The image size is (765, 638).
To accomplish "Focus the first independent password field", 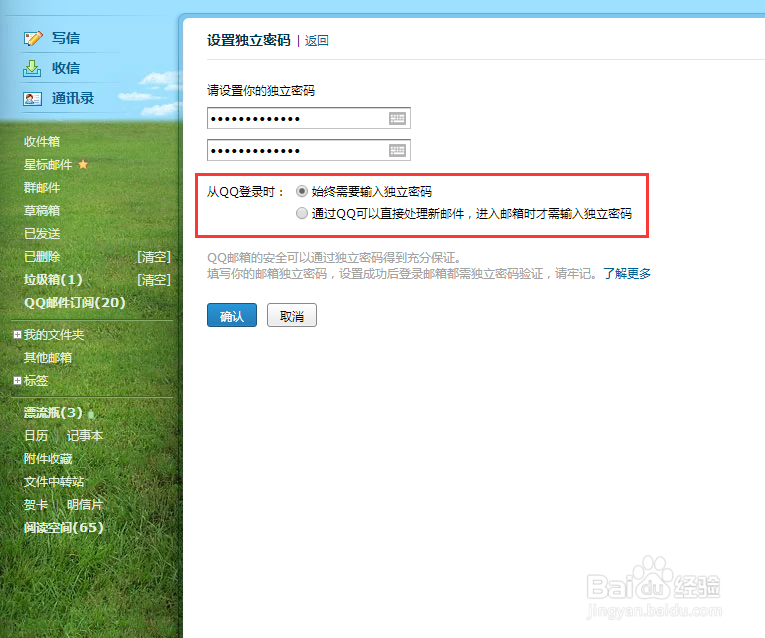I will 309,118.
